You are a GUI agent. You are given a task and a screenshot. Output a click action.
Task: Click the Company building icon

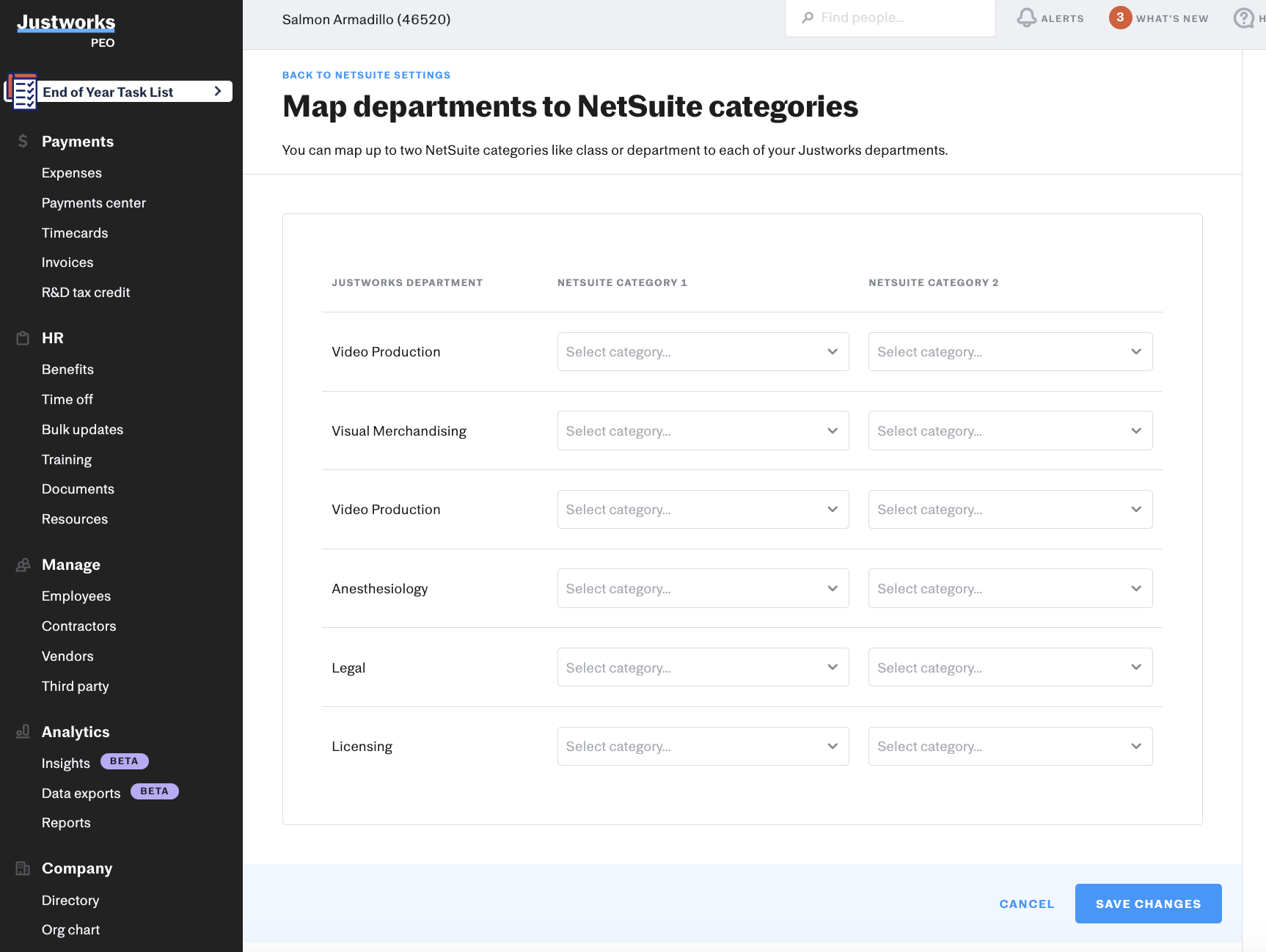[23, 868]
